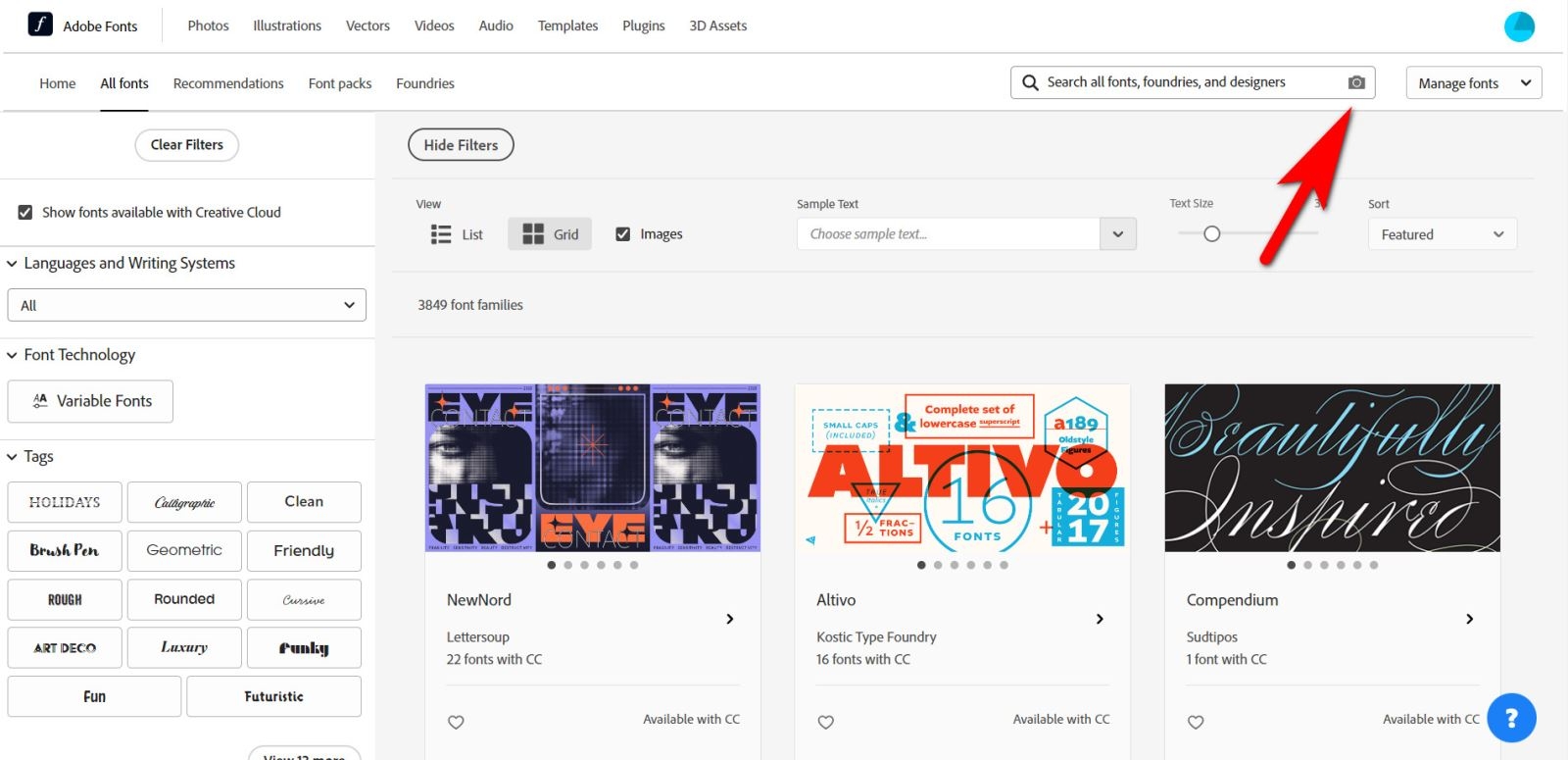The width and height of the screenshot is (1568, 760).
Task: Open the blue help question mark button
Action: click(x=1511, y=718)
